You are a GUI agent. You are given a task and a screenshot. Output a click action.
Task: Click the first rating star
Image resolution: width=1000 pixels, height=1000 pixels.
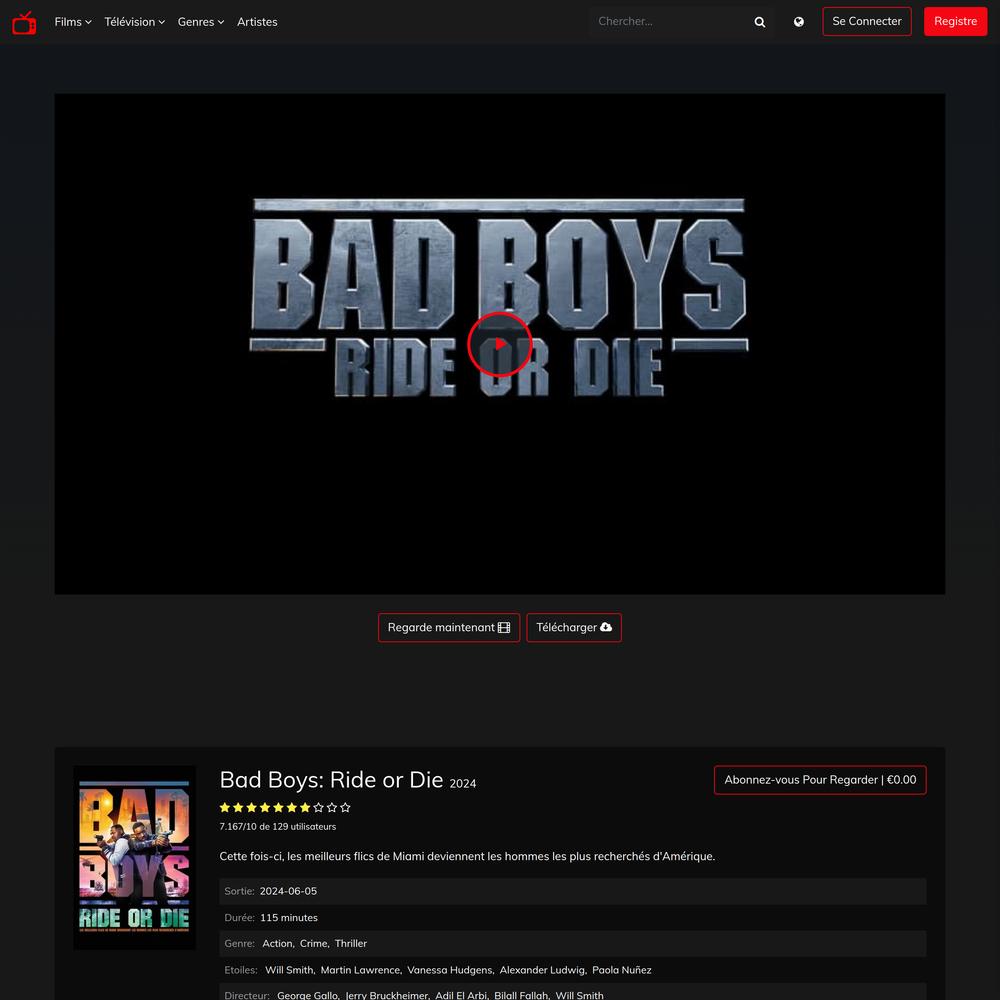224,807
